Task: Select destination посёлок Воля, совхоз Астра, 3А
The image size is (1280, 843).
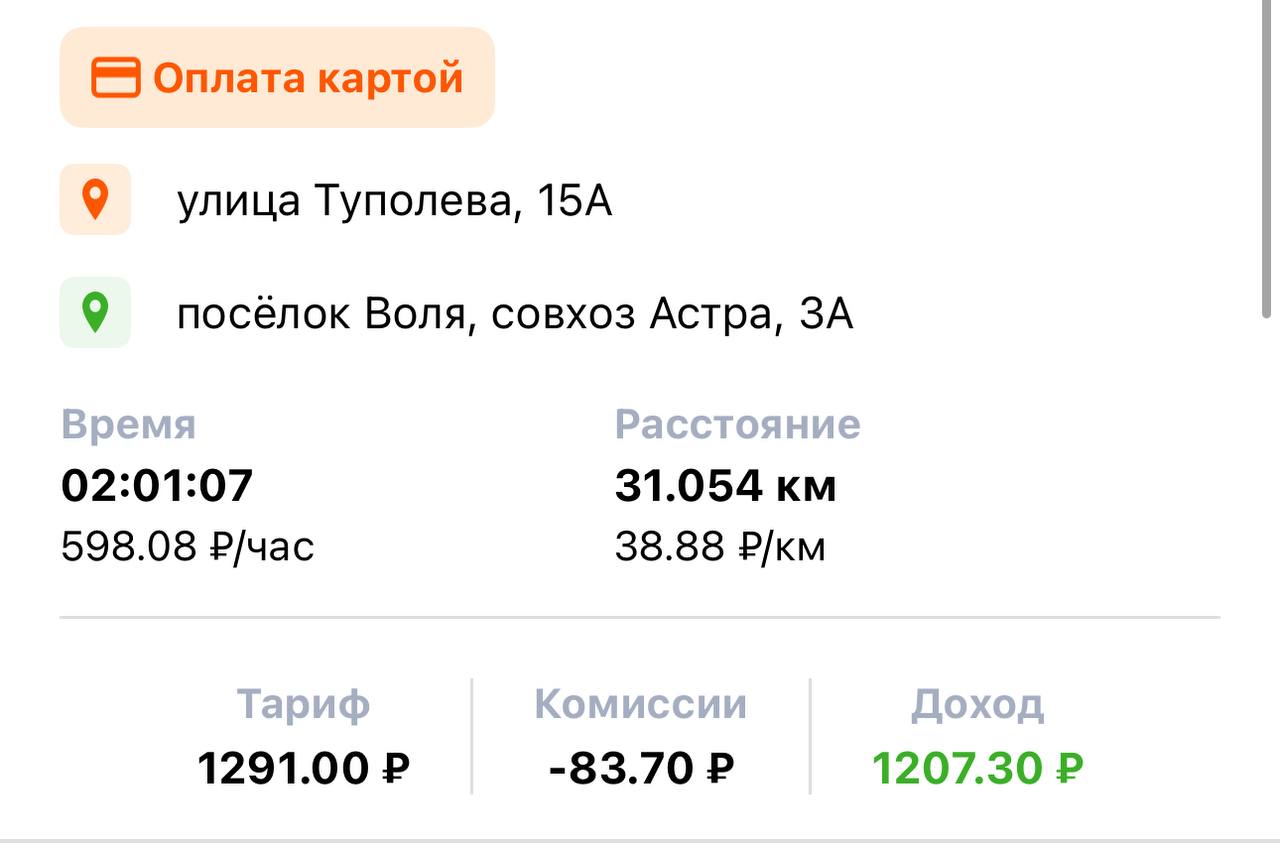Action: click(515, 315)
